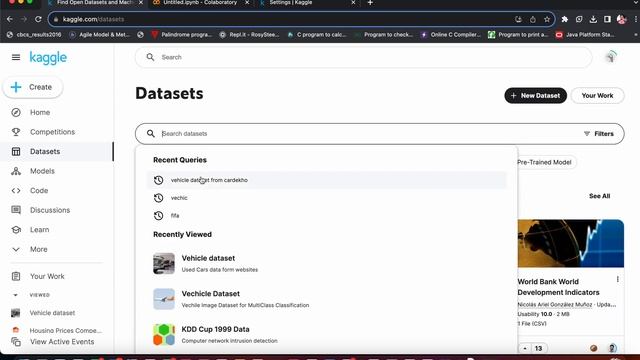Image resolution: width=640 pixels, height=360 pixels.
Task: Open the user profile avatar
Action: 611,57
